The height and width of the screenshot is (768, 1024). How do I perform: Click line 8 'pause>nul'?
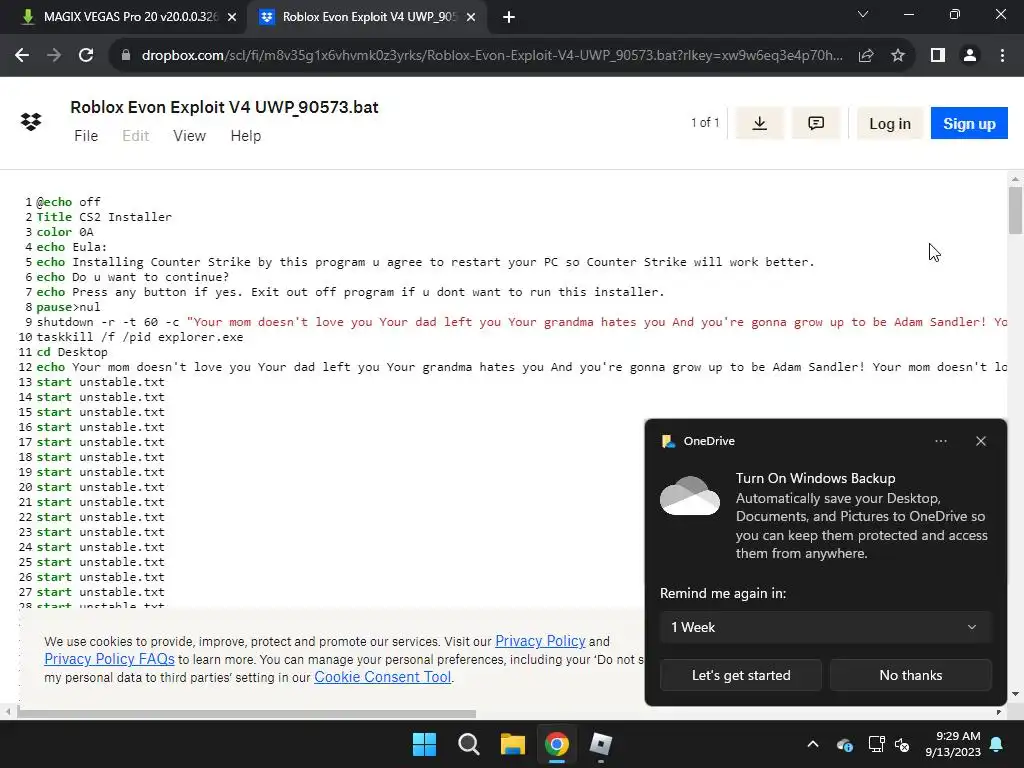(x=69, y=307)
